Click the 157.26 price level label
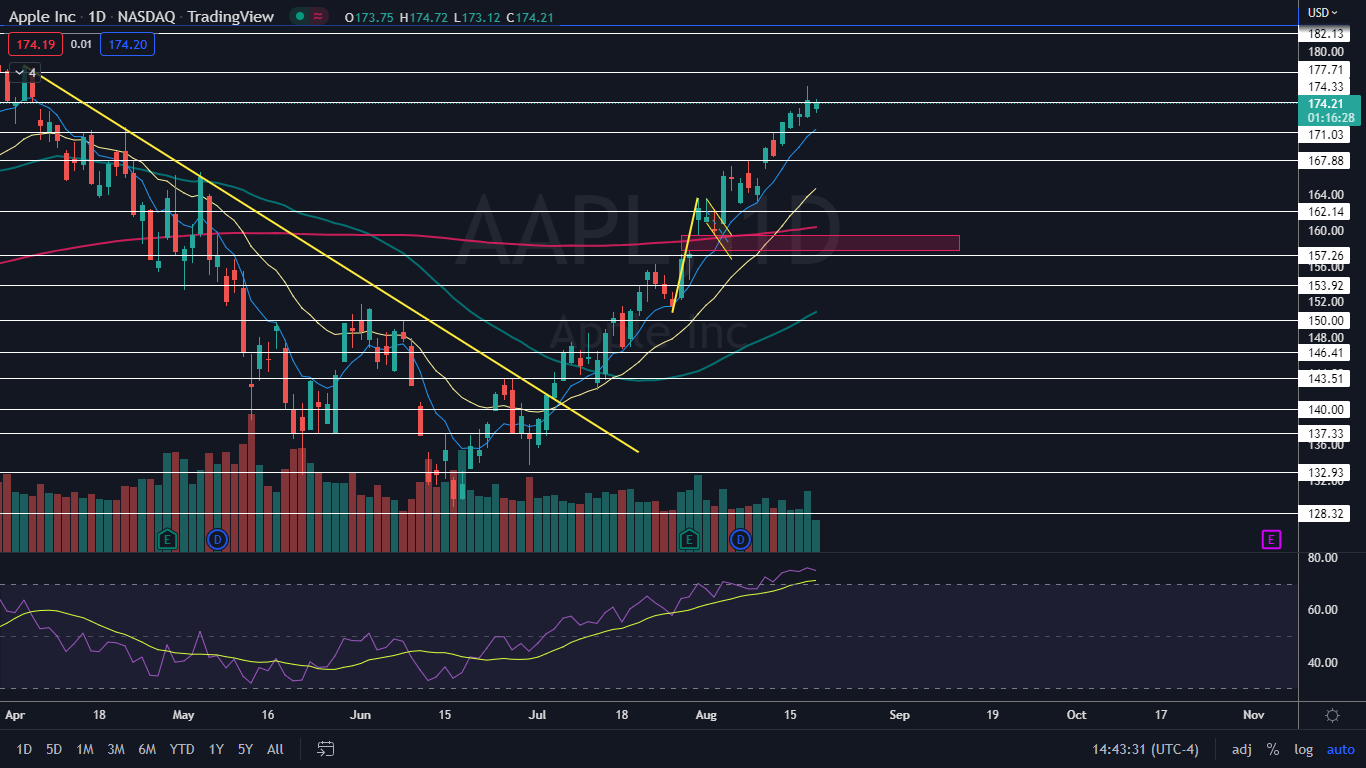The image size is (1366, 768). 1325,256
